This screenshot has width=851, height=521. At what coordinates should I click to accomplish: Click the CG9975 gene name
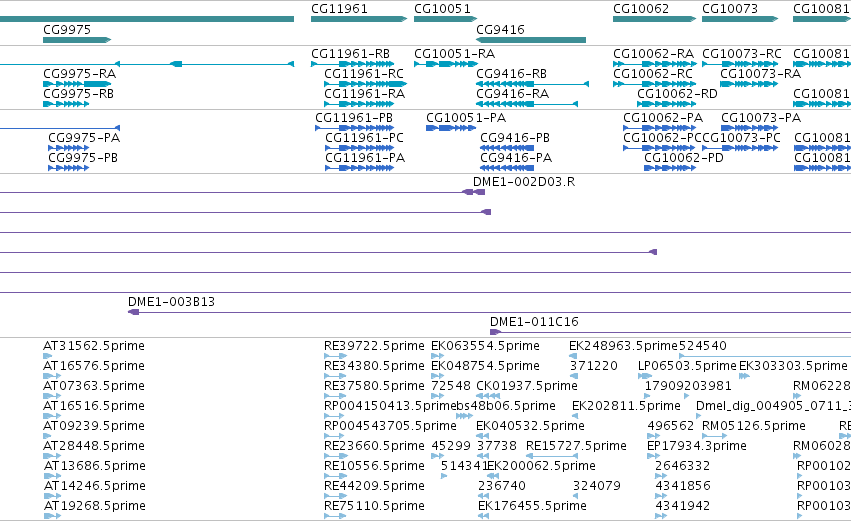[67, 29]
